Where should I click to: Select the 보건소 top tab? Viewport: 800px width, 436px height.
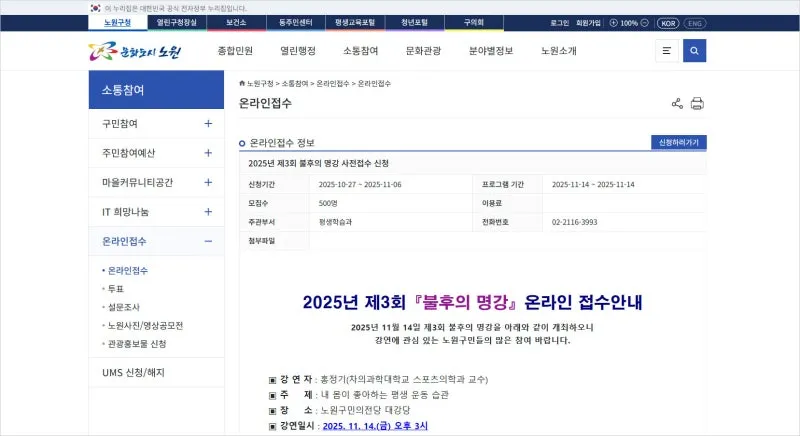[237, 22]
